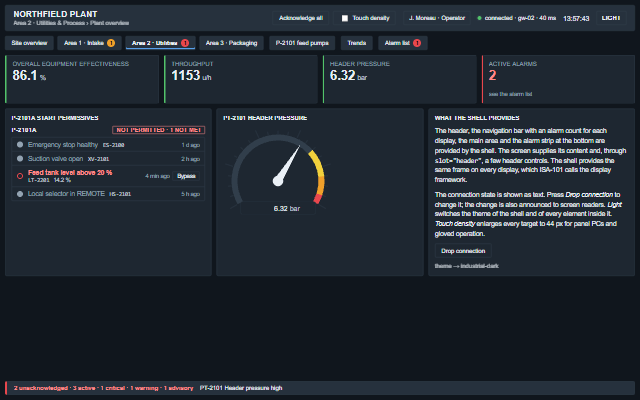The image size is (640, 400).
Task: Switch theme with the LIGHT button
Action: click(611, 18)
